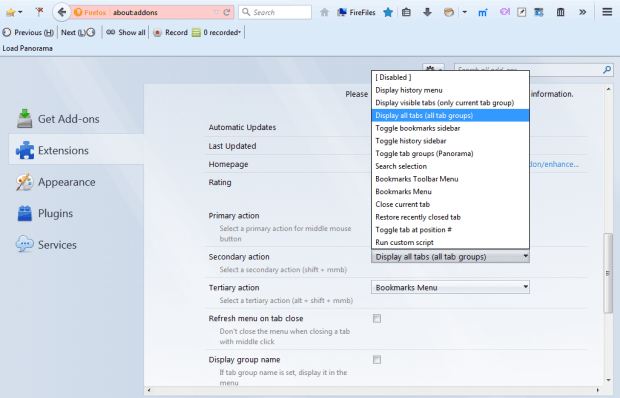
Task: Open the address bar history dropdown arrow
Action: tap(216, 12)
